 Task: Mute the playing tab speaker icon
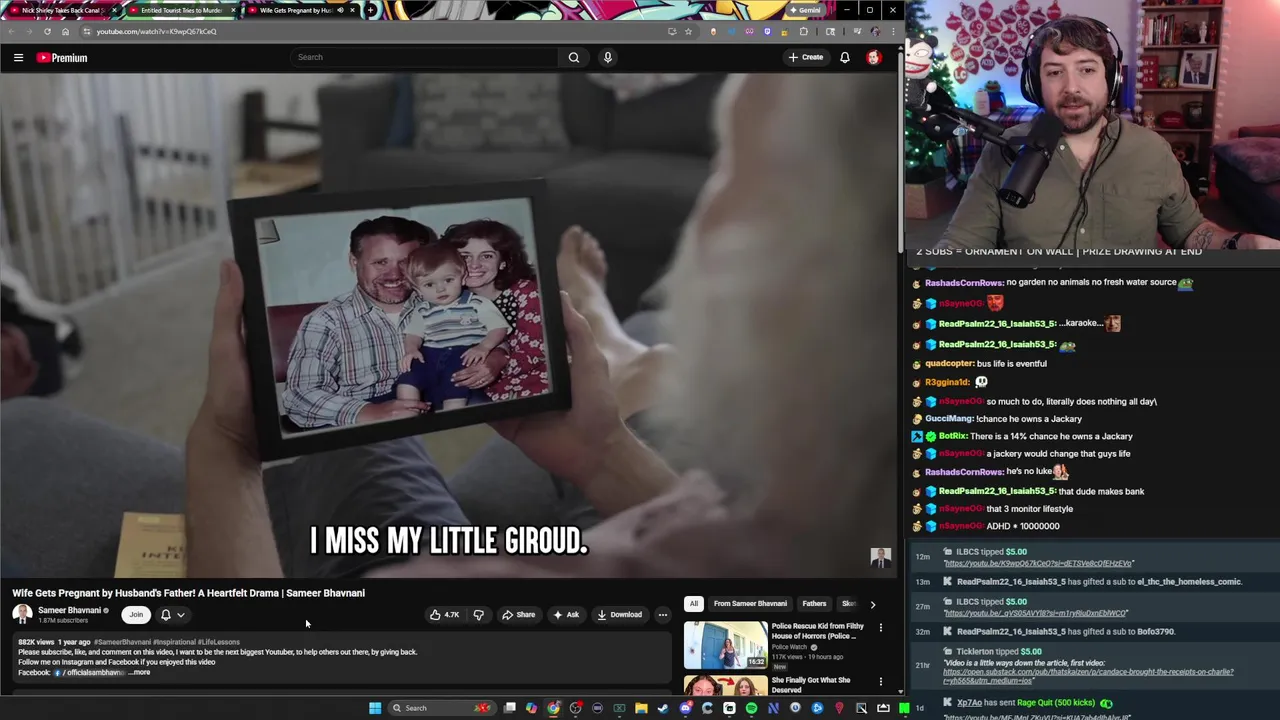coord(340,10)
